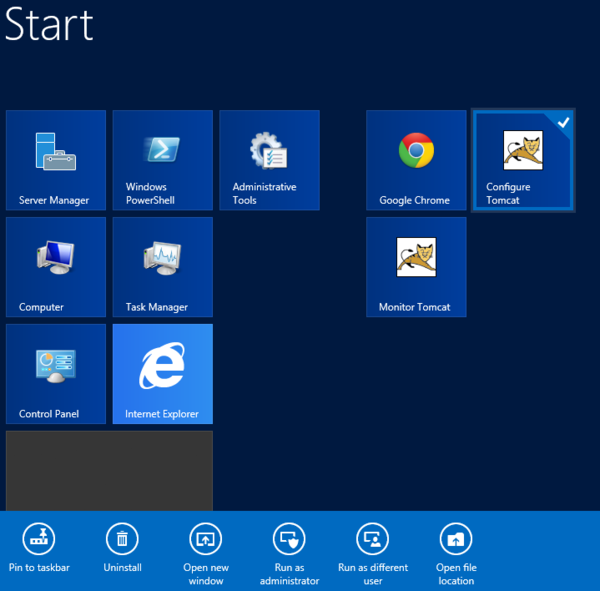Launch the Google Chrome tile
Image resolution: width=600 pixels, height=591 pixels.
416,160
